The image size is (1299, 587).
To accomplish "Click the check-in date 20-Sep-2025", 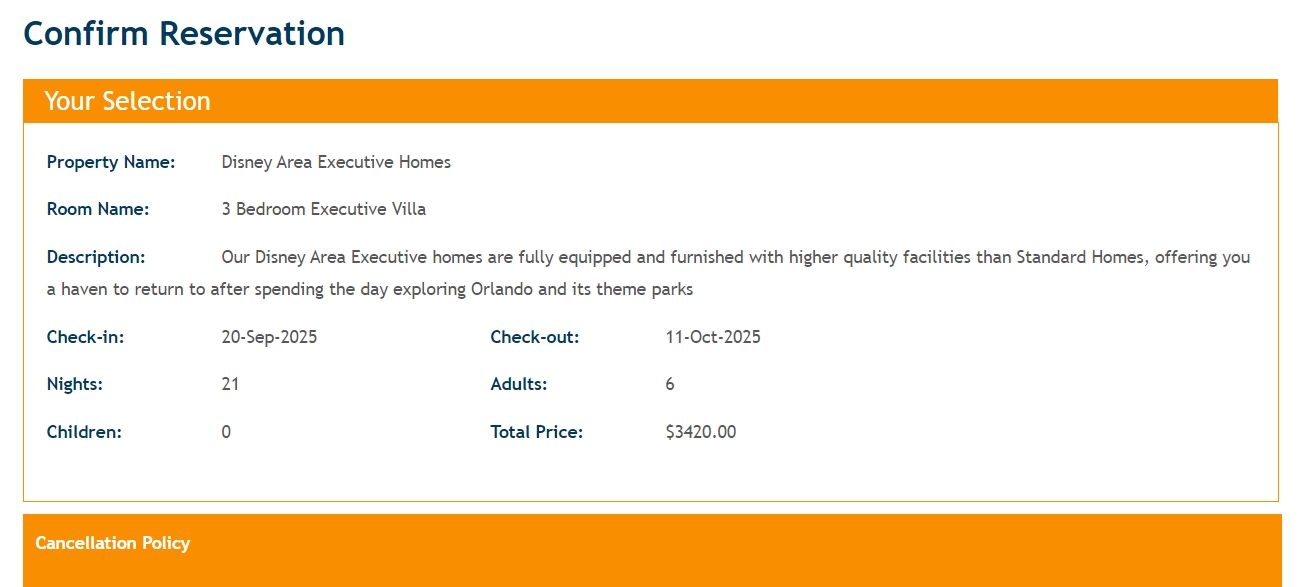I will tap(269, 337).
